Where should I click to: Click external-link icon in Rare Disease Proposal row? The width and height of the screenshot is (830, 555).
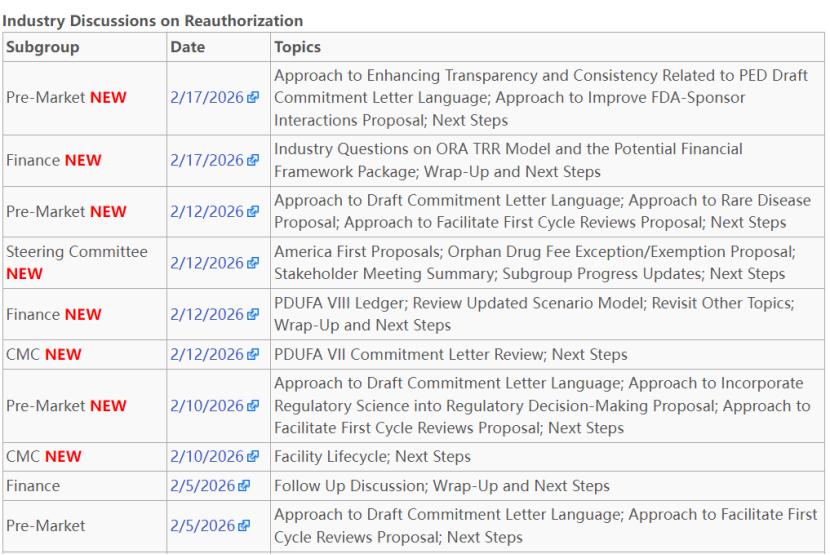pyautogui.click(x=253, y=211)
